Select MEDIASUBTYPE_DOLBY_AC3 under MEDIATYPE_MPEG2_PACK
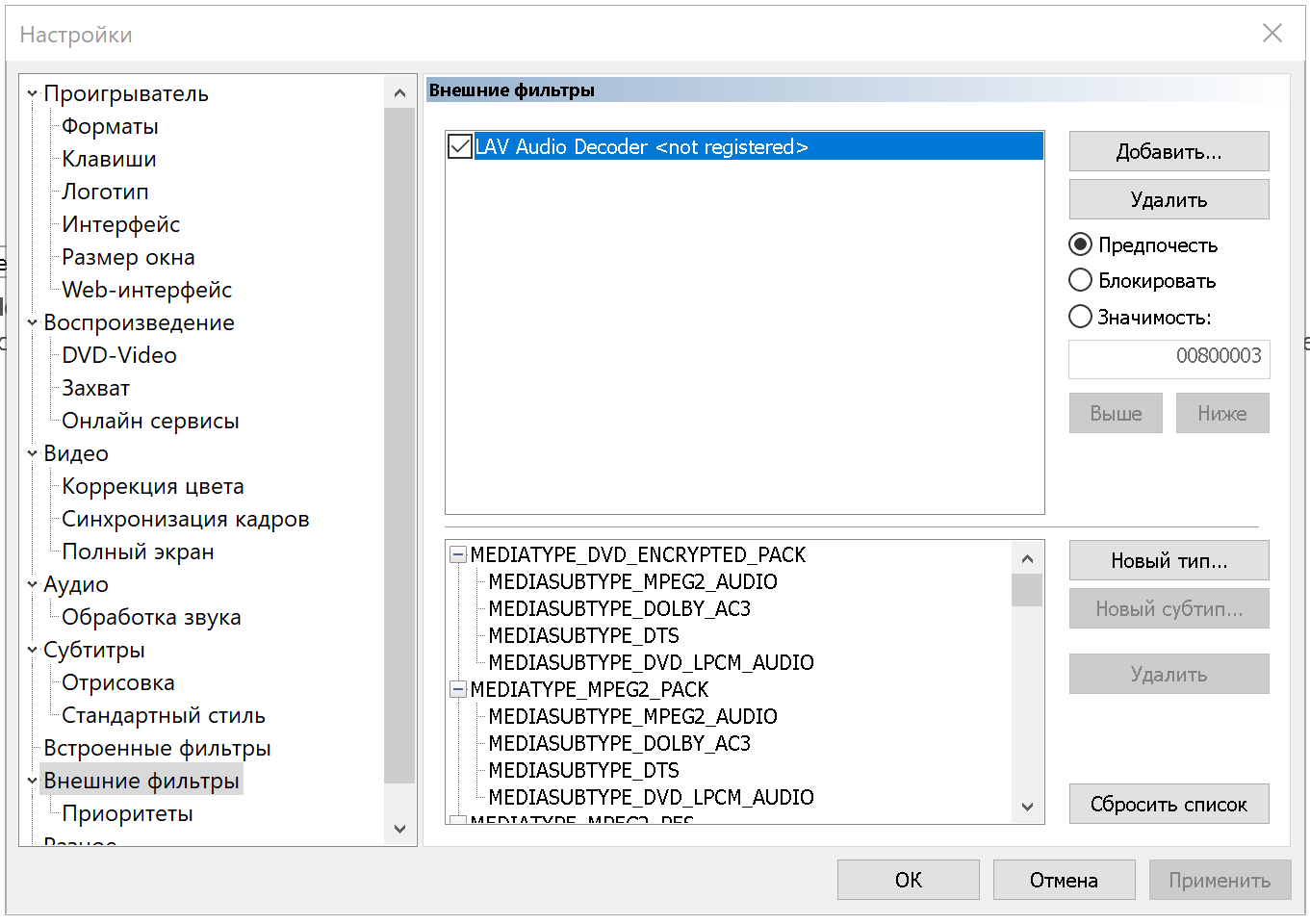 click(x=619, y=743)
